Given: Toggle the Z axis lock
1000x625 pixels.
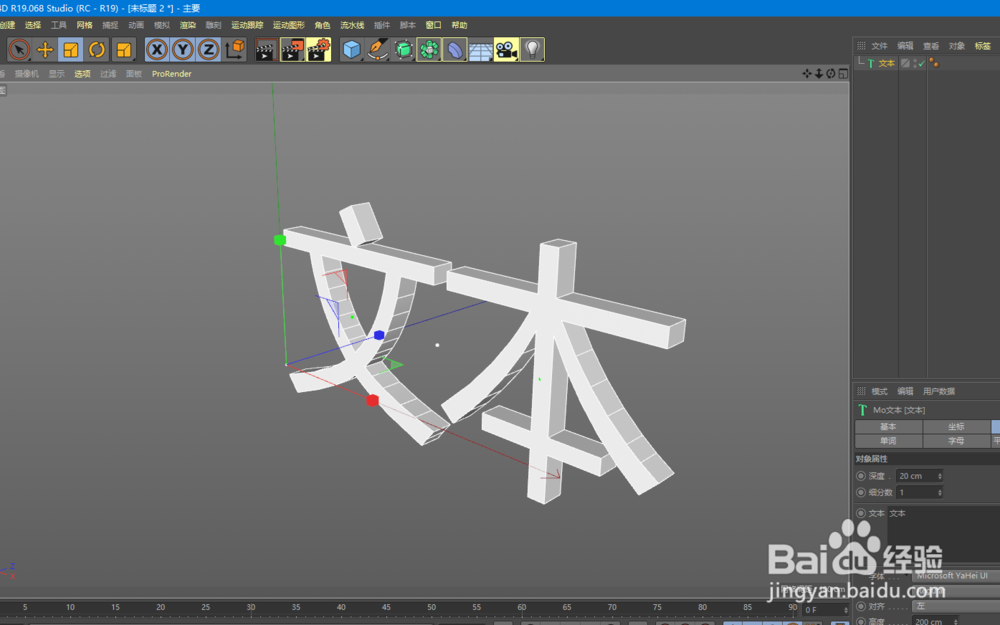Looking at the screenshot, I should pyautogui.click(x=210, y=49).
